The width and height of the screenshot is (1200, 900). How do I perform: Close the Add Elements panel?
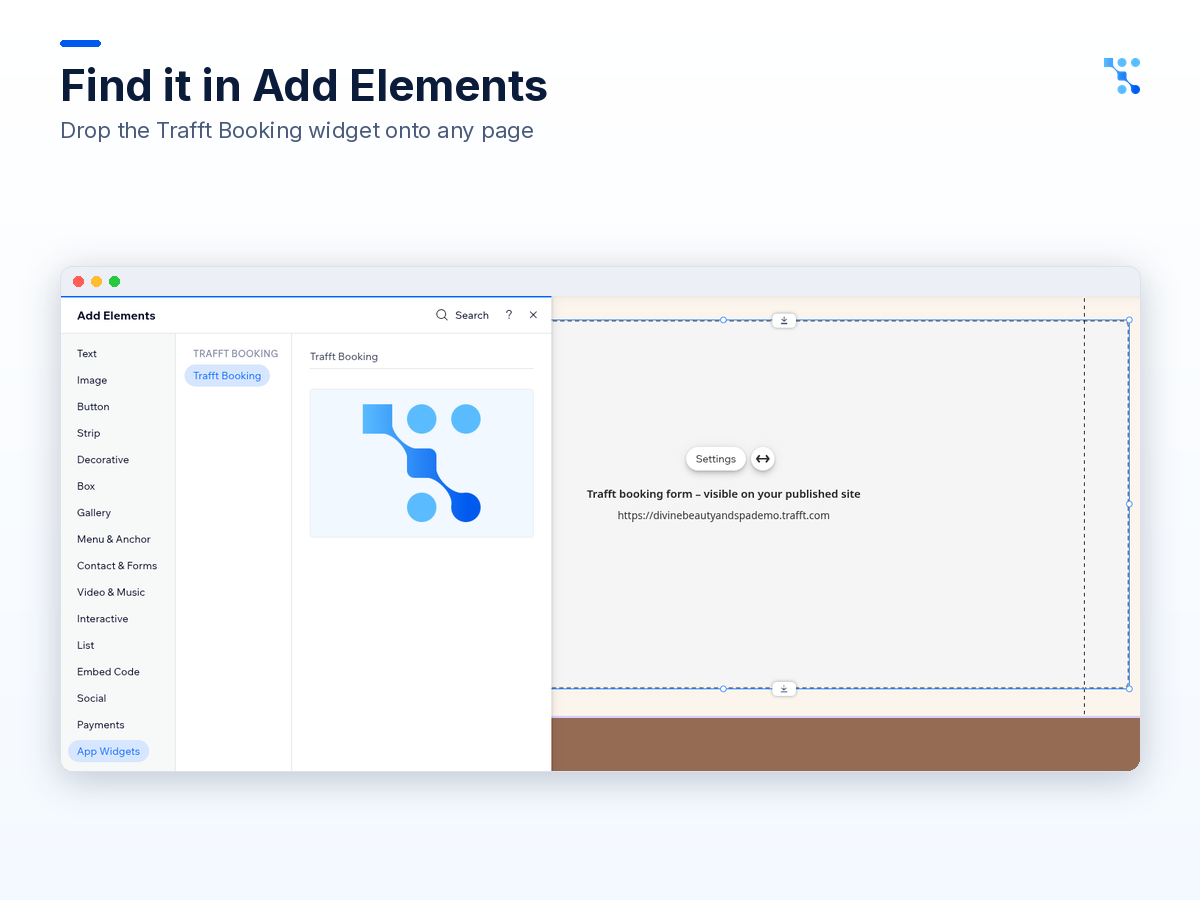click(x=533, y=315)
